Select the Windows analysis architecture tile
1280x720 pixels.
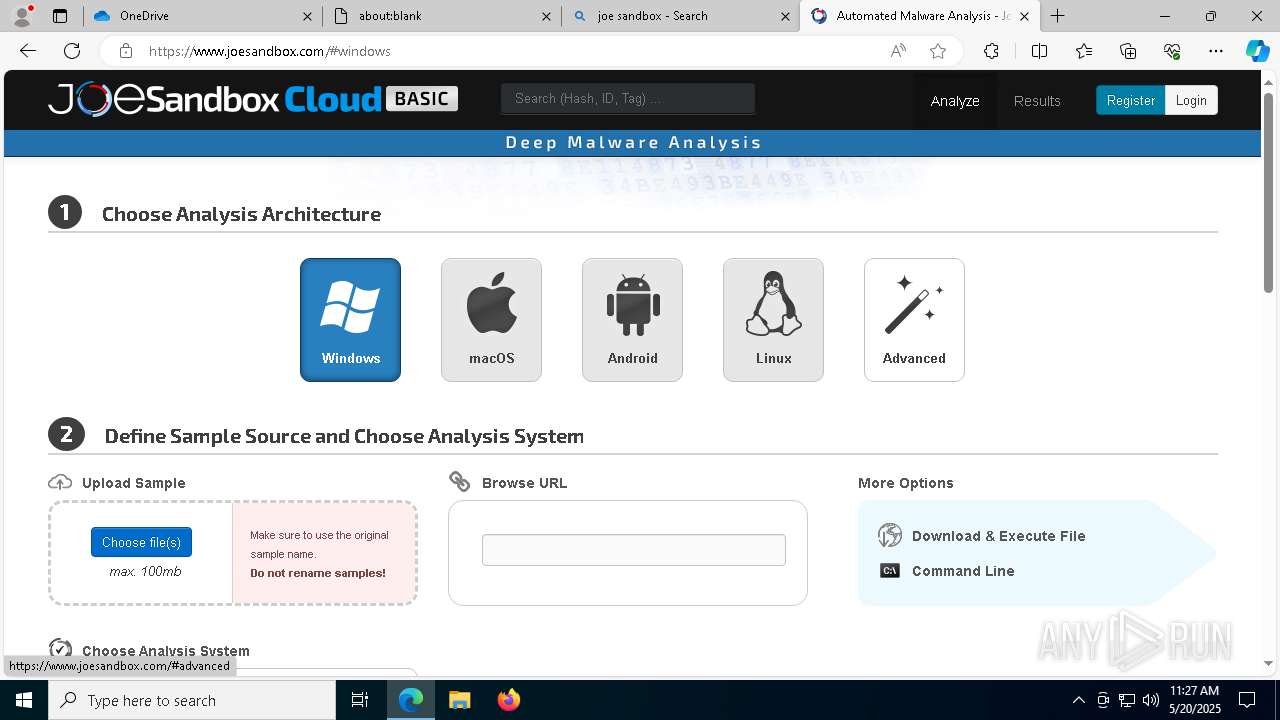coord(350,320)
